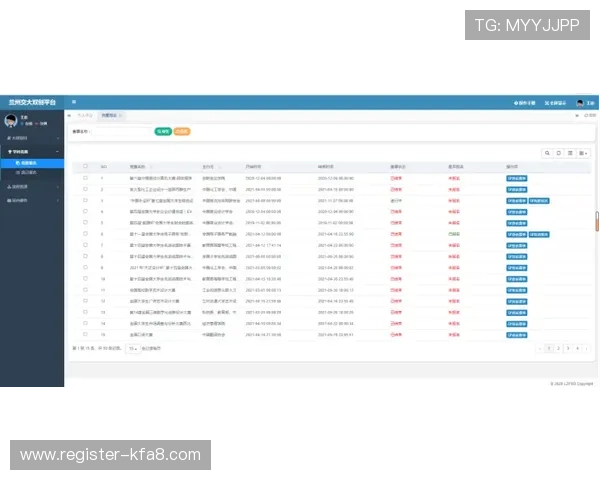The width and height of the screenshot is (600, 480).
Task: Select the checkbox for row 5
Action: point(86,222)
